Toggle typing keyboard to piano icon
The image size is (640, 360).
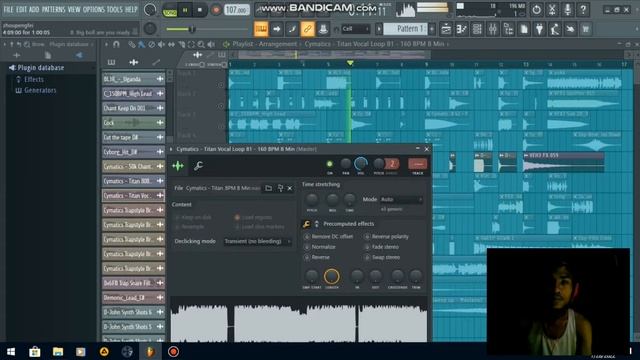coord(261,29)
